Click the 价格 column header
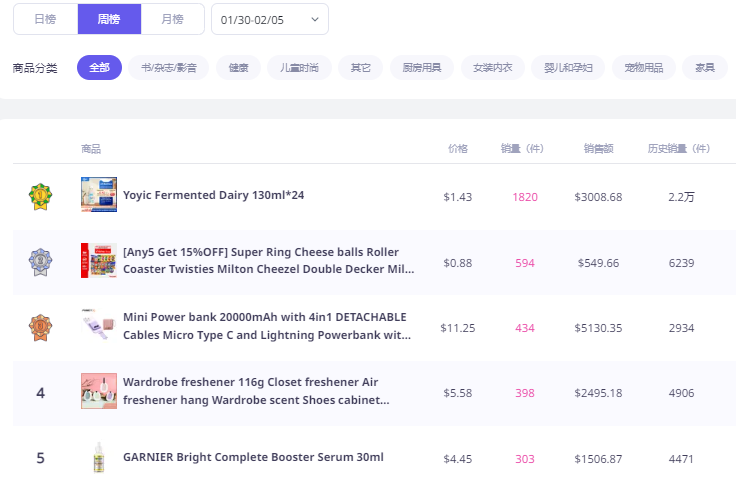The width and height of the screenshot is (736, 487). (458, 149)
